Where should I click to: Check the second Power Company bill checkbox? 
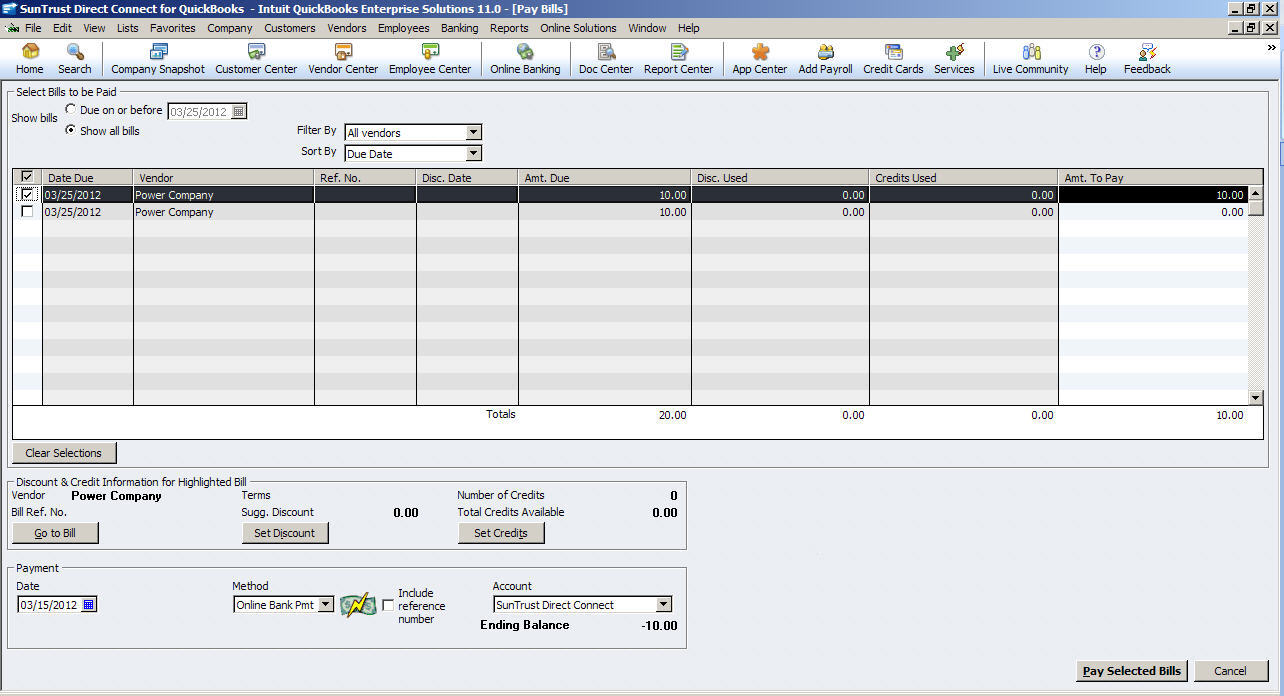[27, 212]
